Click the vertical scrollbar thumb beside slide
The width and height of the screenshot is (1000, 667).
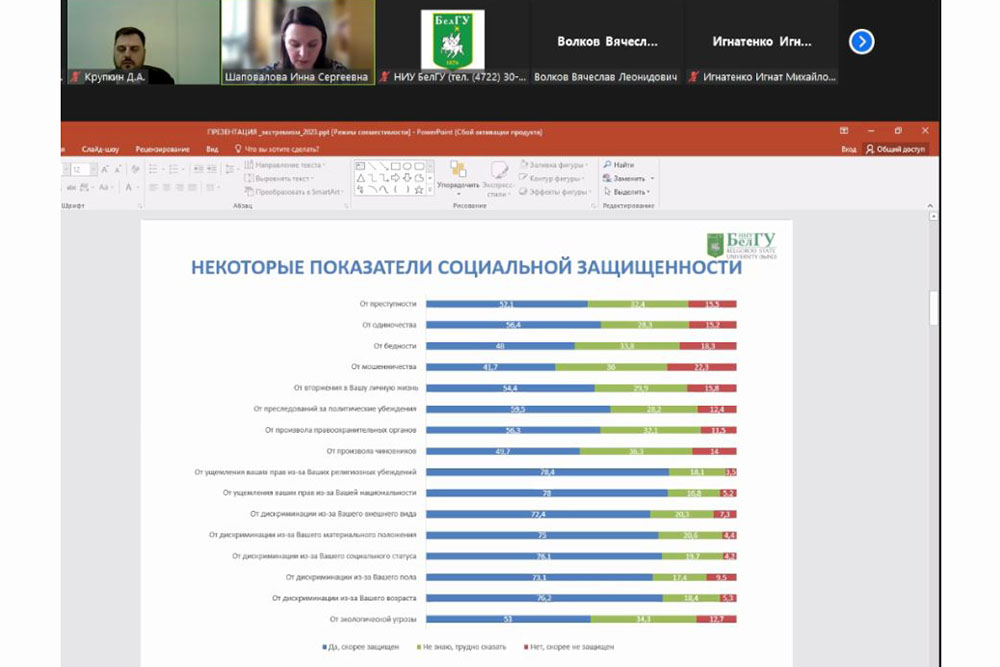coord(934,308)
